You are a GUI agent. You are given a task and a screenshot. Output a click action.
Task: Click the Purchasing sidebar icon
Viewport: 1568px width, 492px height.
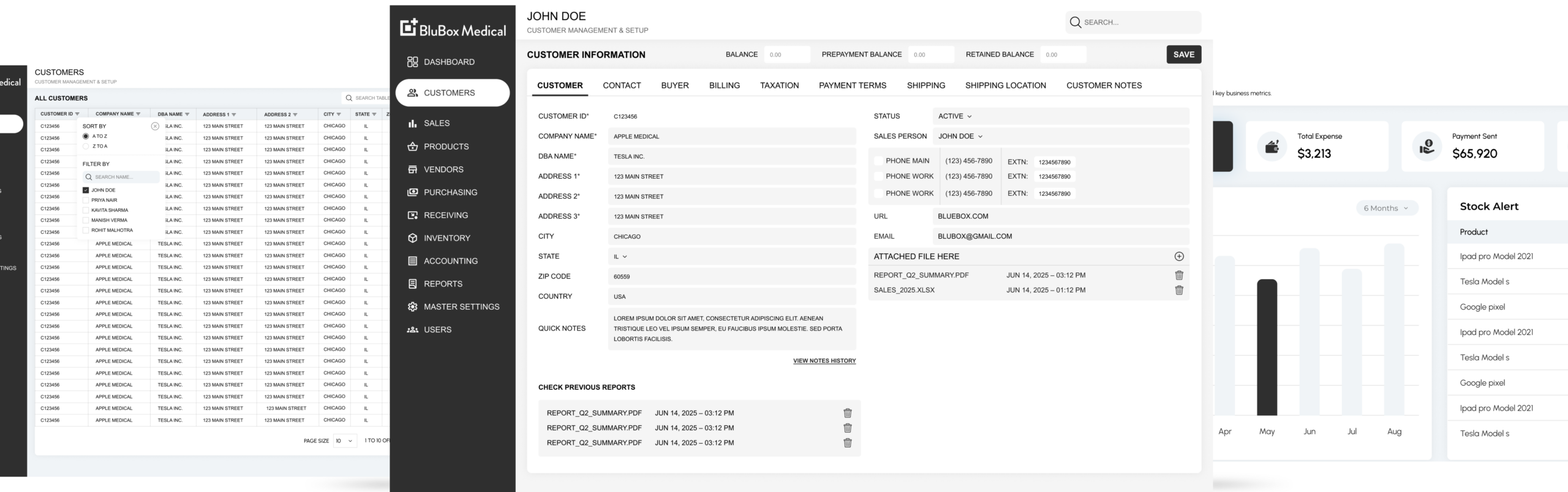[x=412, y=192]
